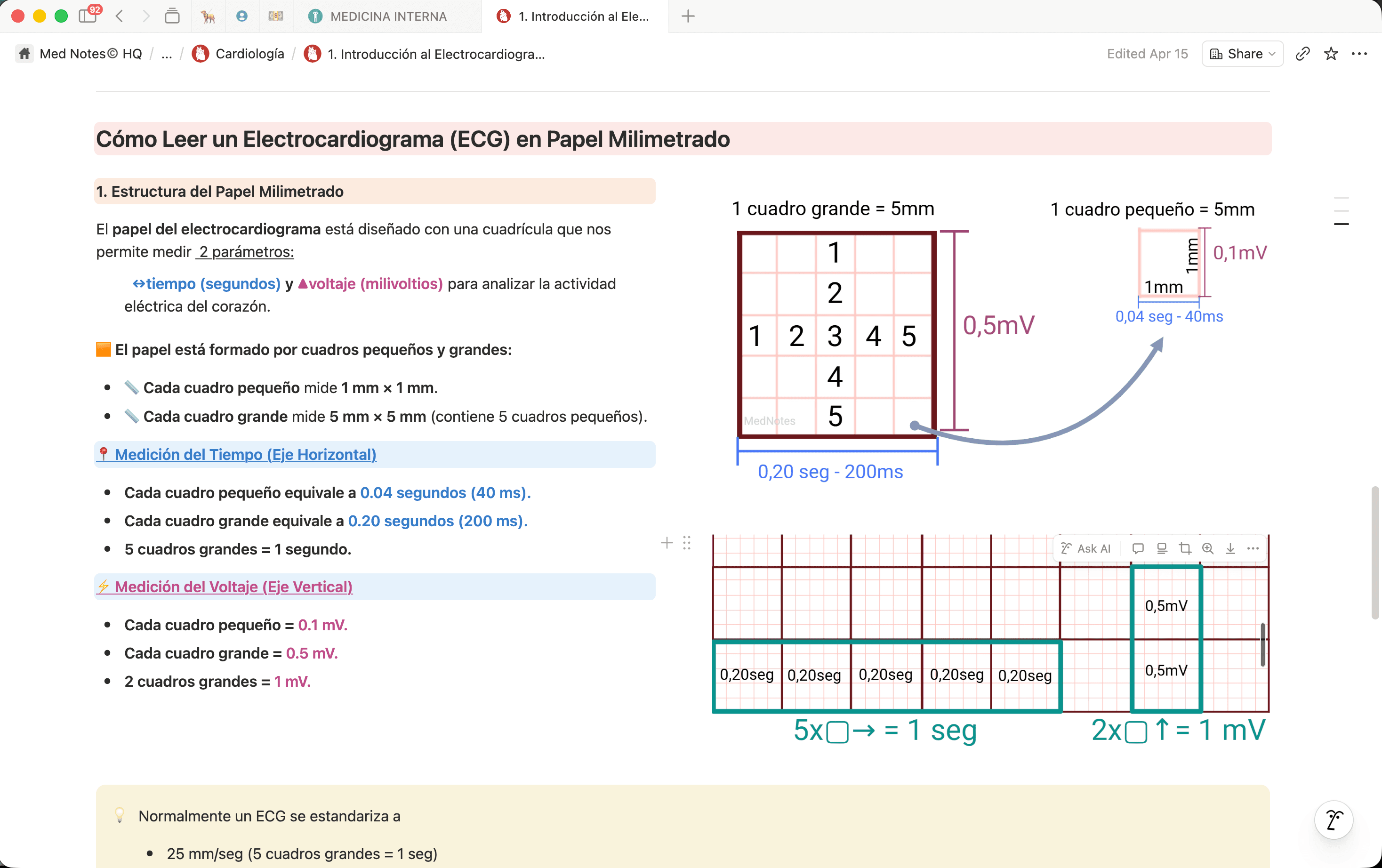The image size is (1382, 868).
Task: Click the Cardiología heart page icon
Action: [x=201, y=54]
